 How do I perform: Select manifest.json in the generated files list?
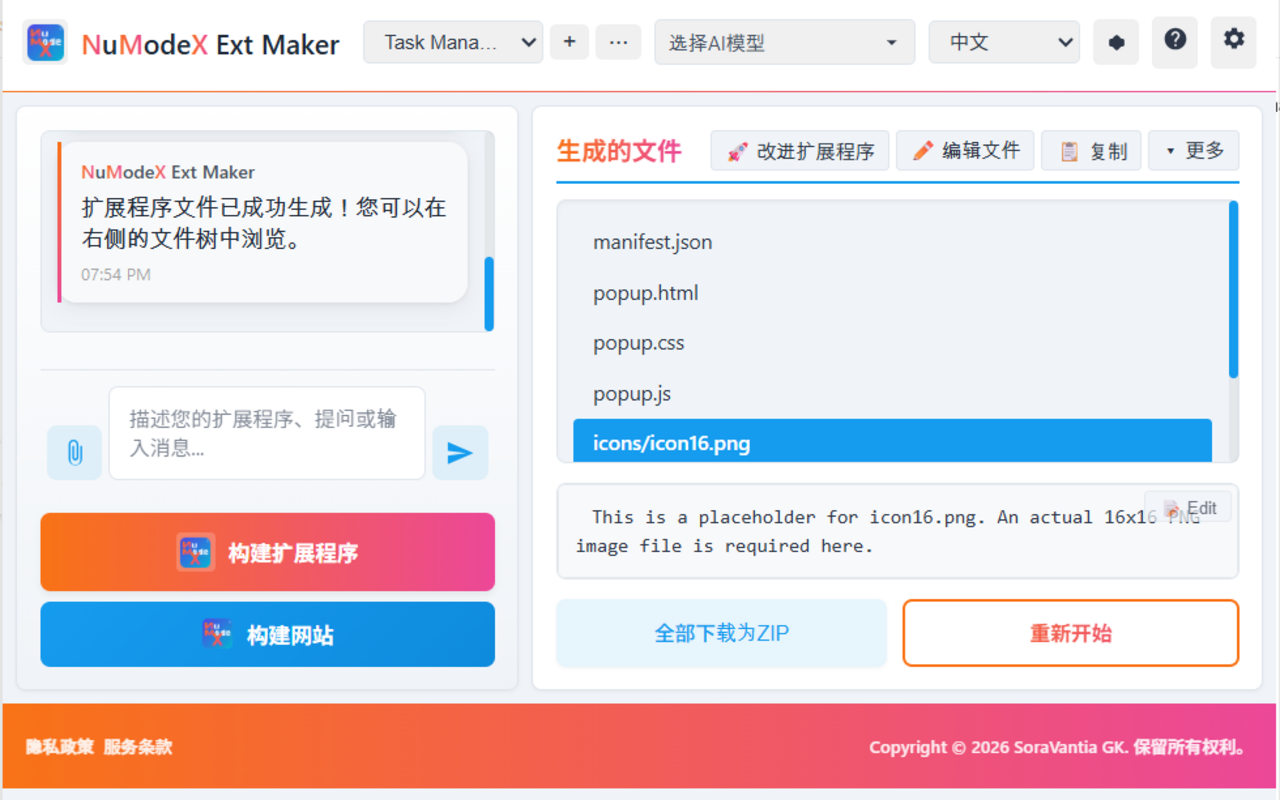[x=652, y=242]
